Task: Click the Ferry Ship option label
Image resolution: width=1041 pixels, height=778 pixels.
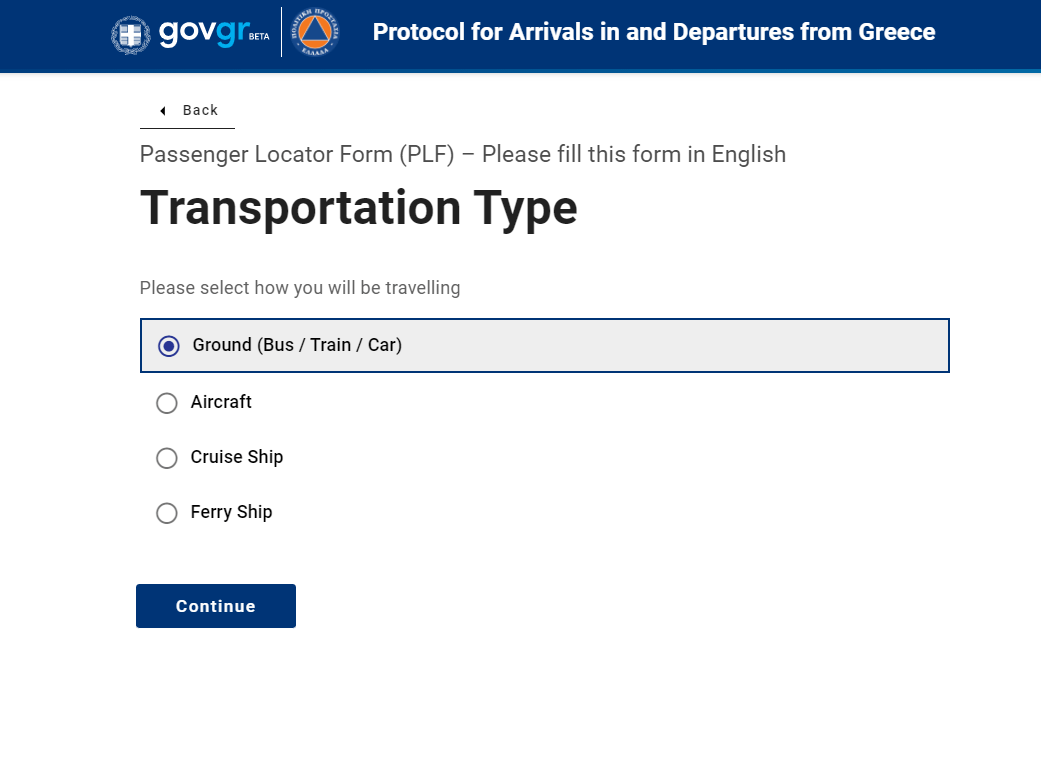Action: pos(232,512)
